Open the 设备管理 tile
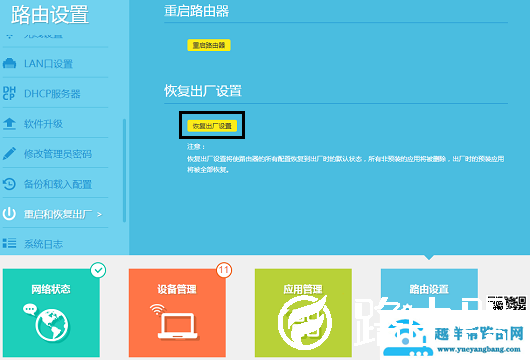This screenshot has width=530, height=360. pyautogui.click(x=177, y=313)
